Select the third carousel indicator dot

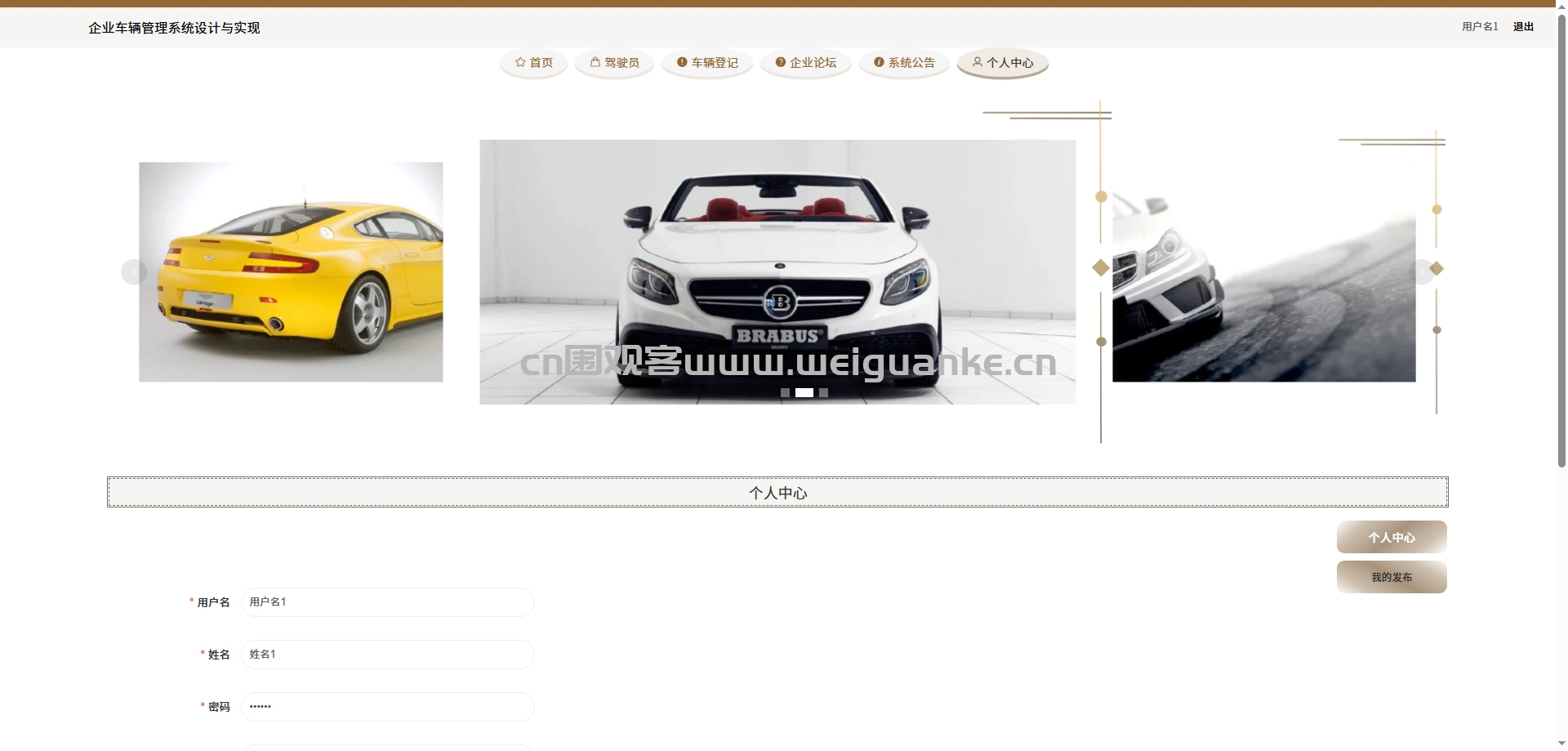(x=824, y=393)
